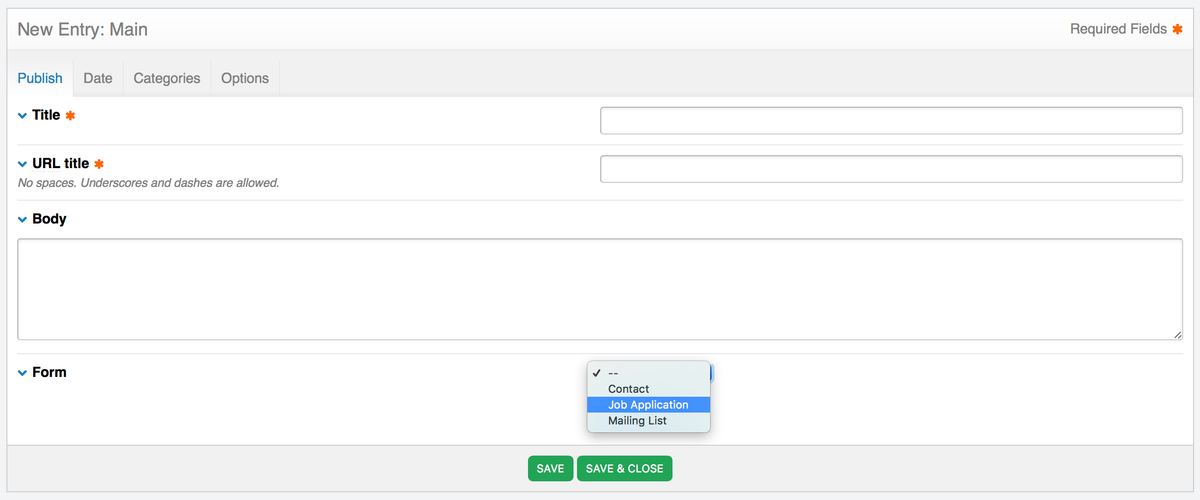Open the Options tab
The width and height of the screenshot is (1200, 500).
245,78
